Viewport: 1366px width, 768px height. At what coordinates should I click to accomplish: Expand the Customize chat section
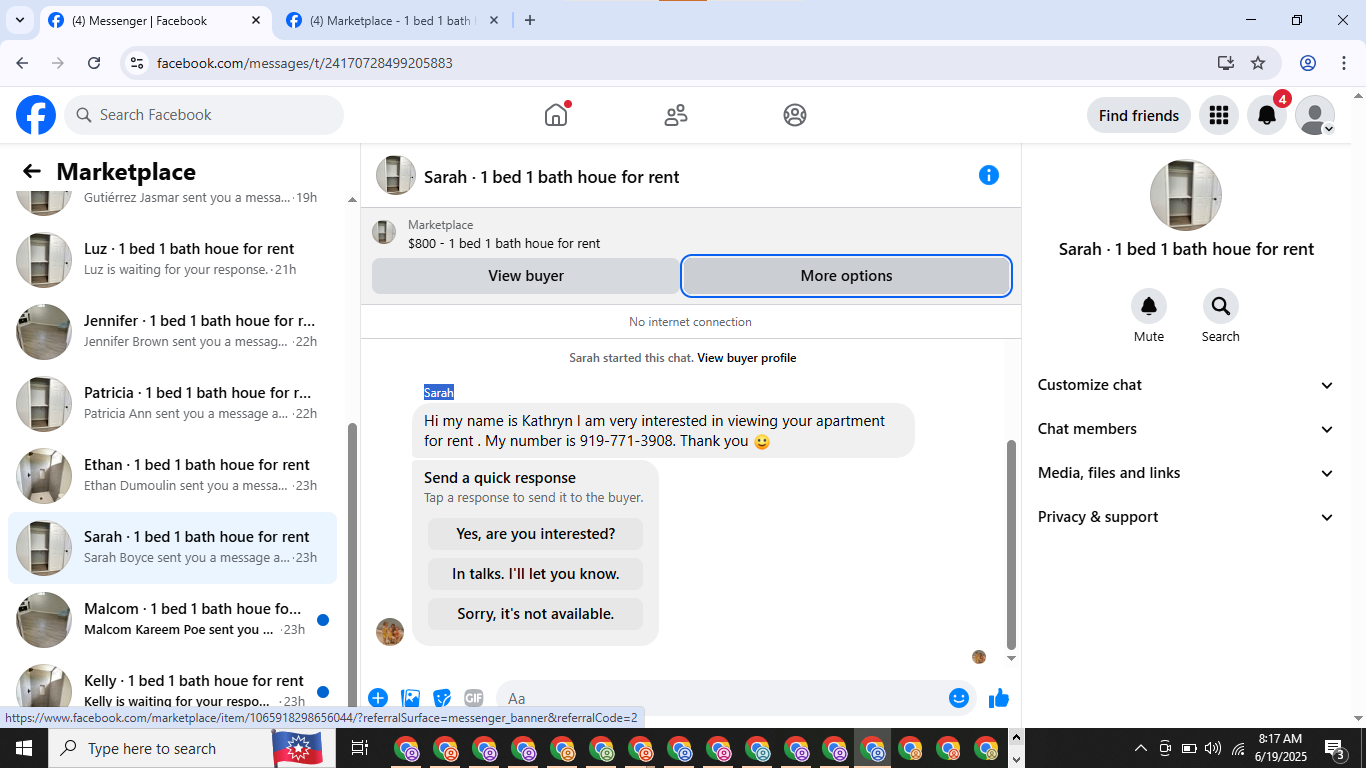1186,385
